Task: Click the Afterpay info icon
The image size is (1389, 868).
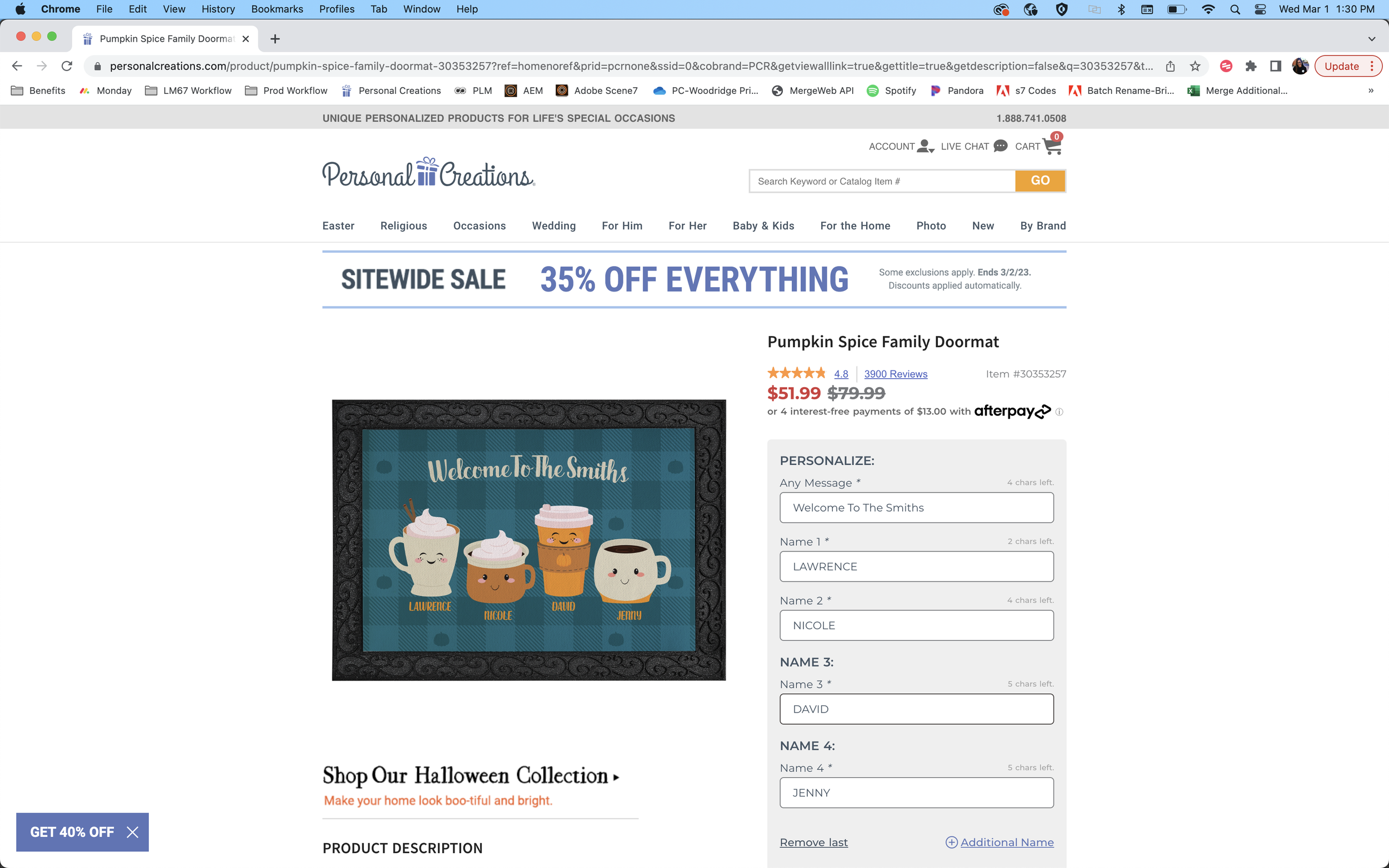Action: [1060, 412]
